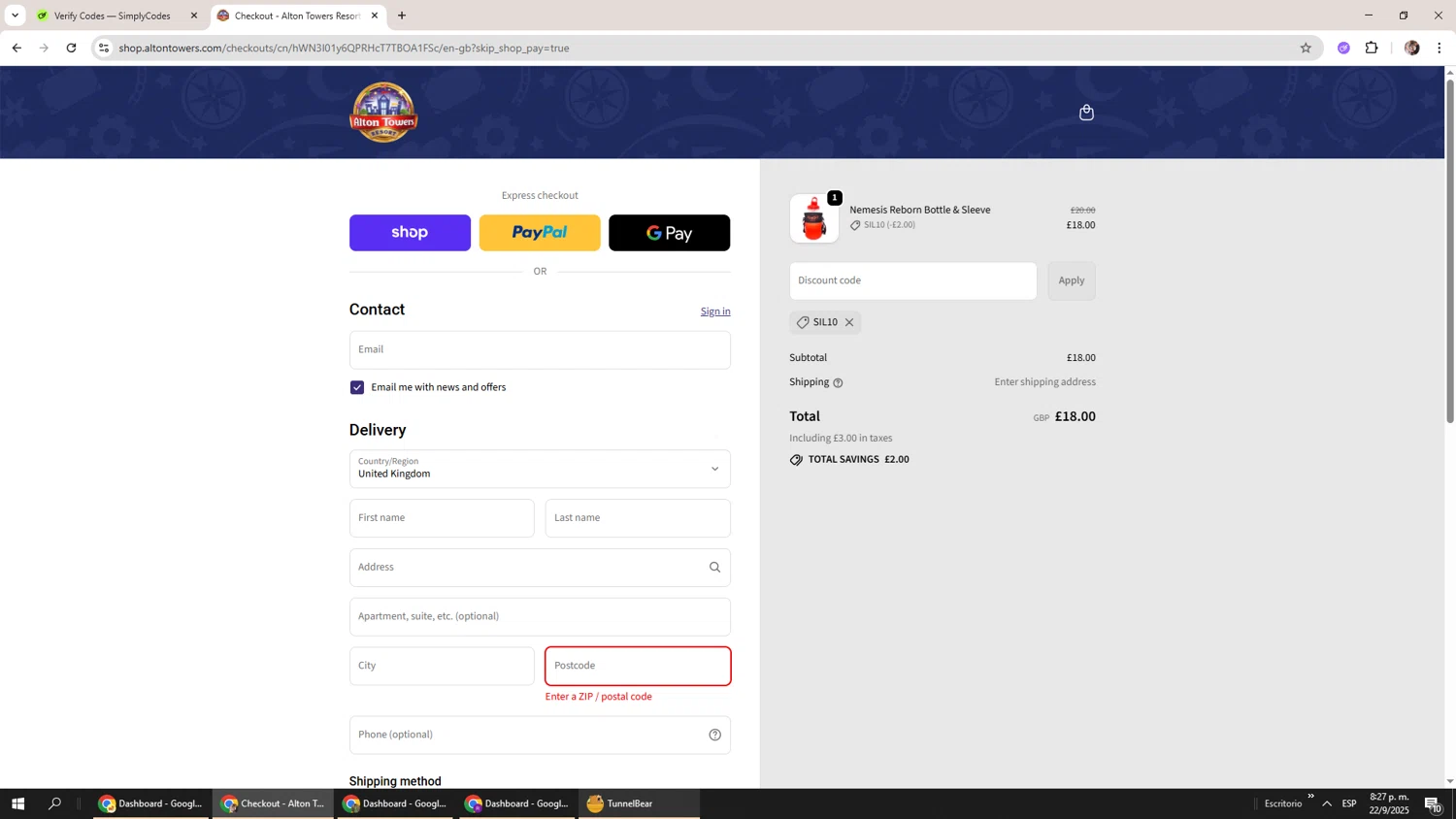The image size is (1456, 819).
Task: Reload the checkout page
Action: [71, 48]
